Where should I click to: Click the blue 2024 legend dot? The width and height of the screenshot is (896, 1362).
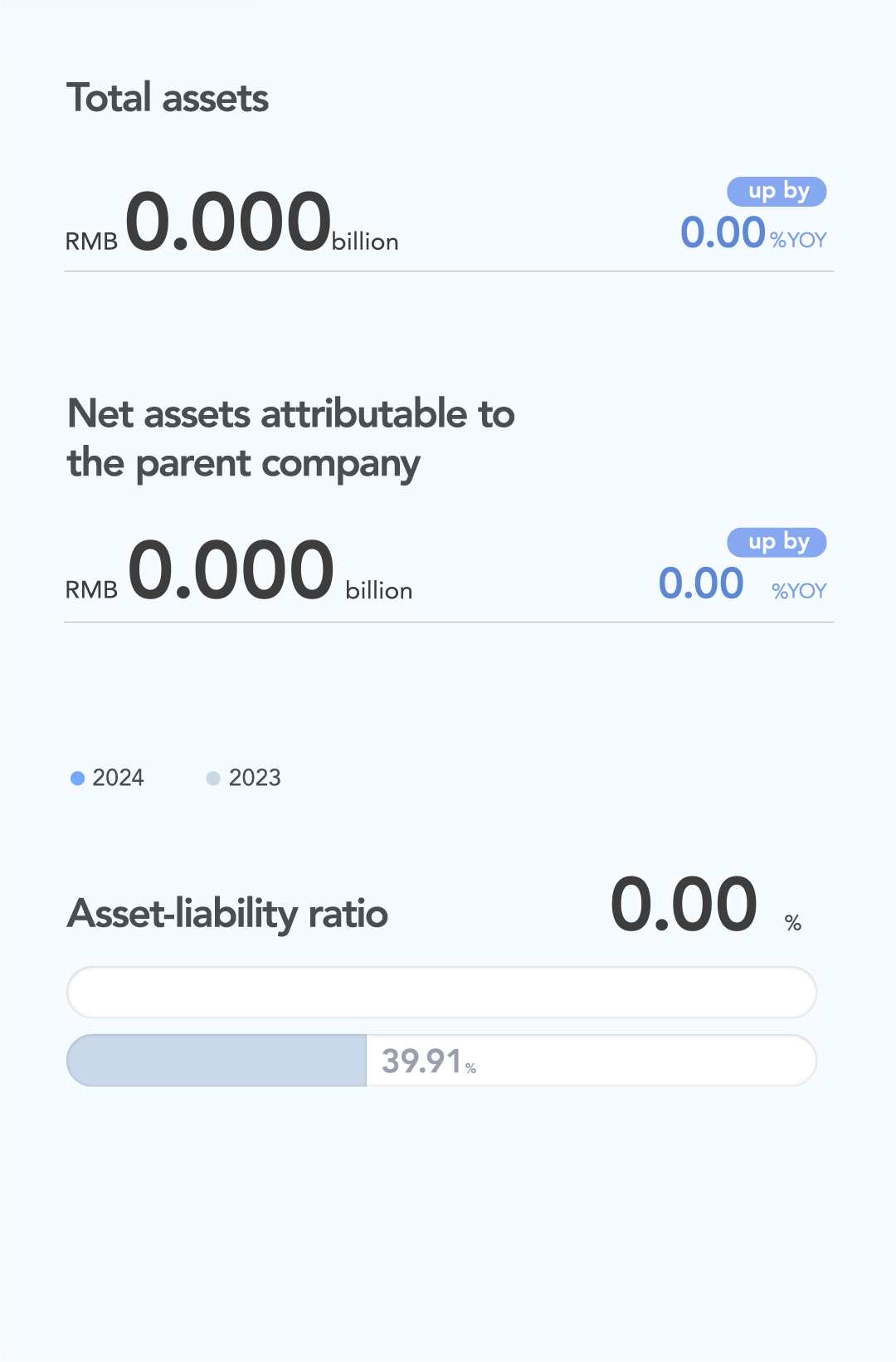coord(78,779)
